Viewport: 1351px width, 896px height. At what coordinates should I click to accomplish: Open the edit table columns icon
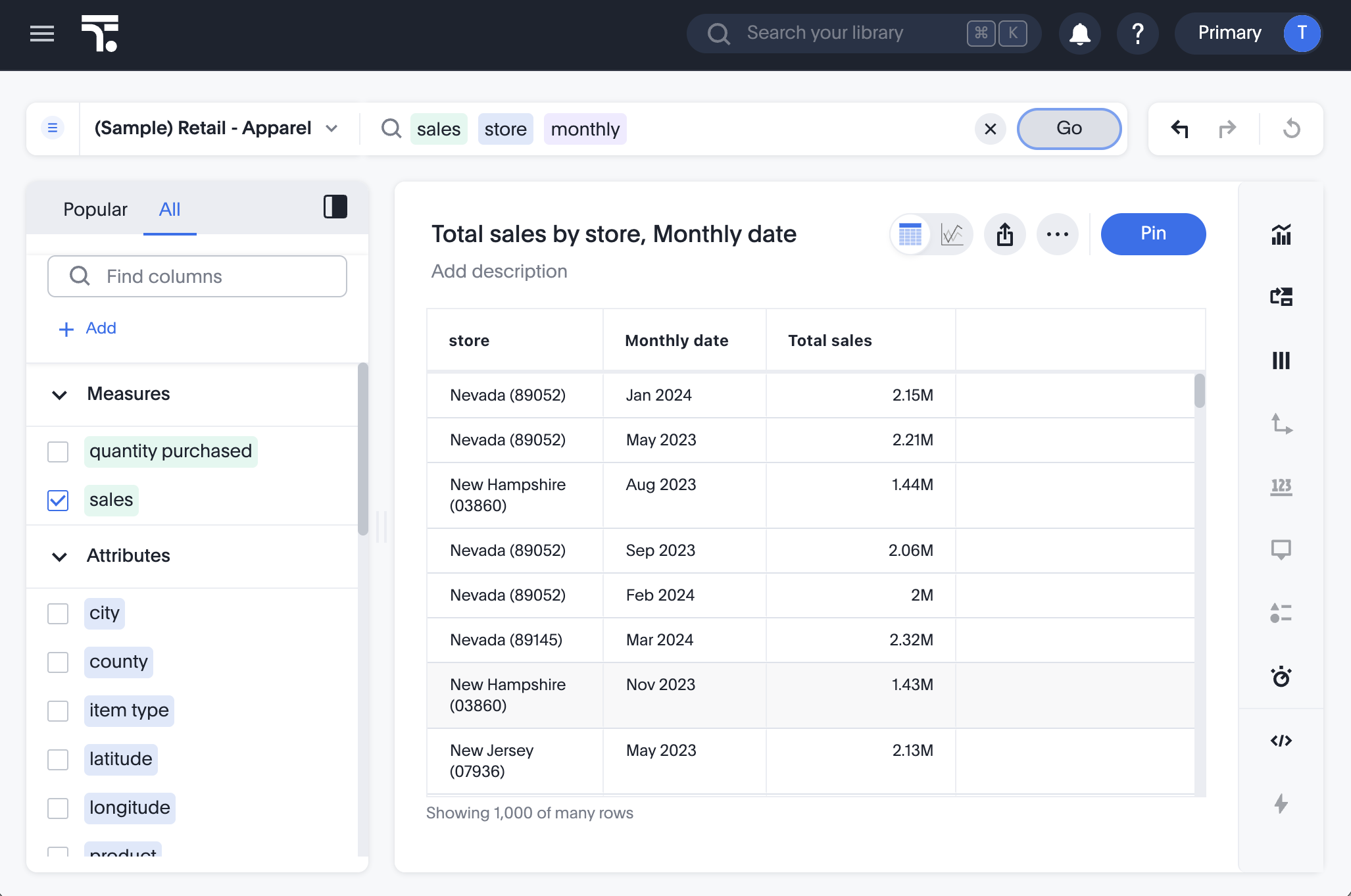pos(1281,361)
